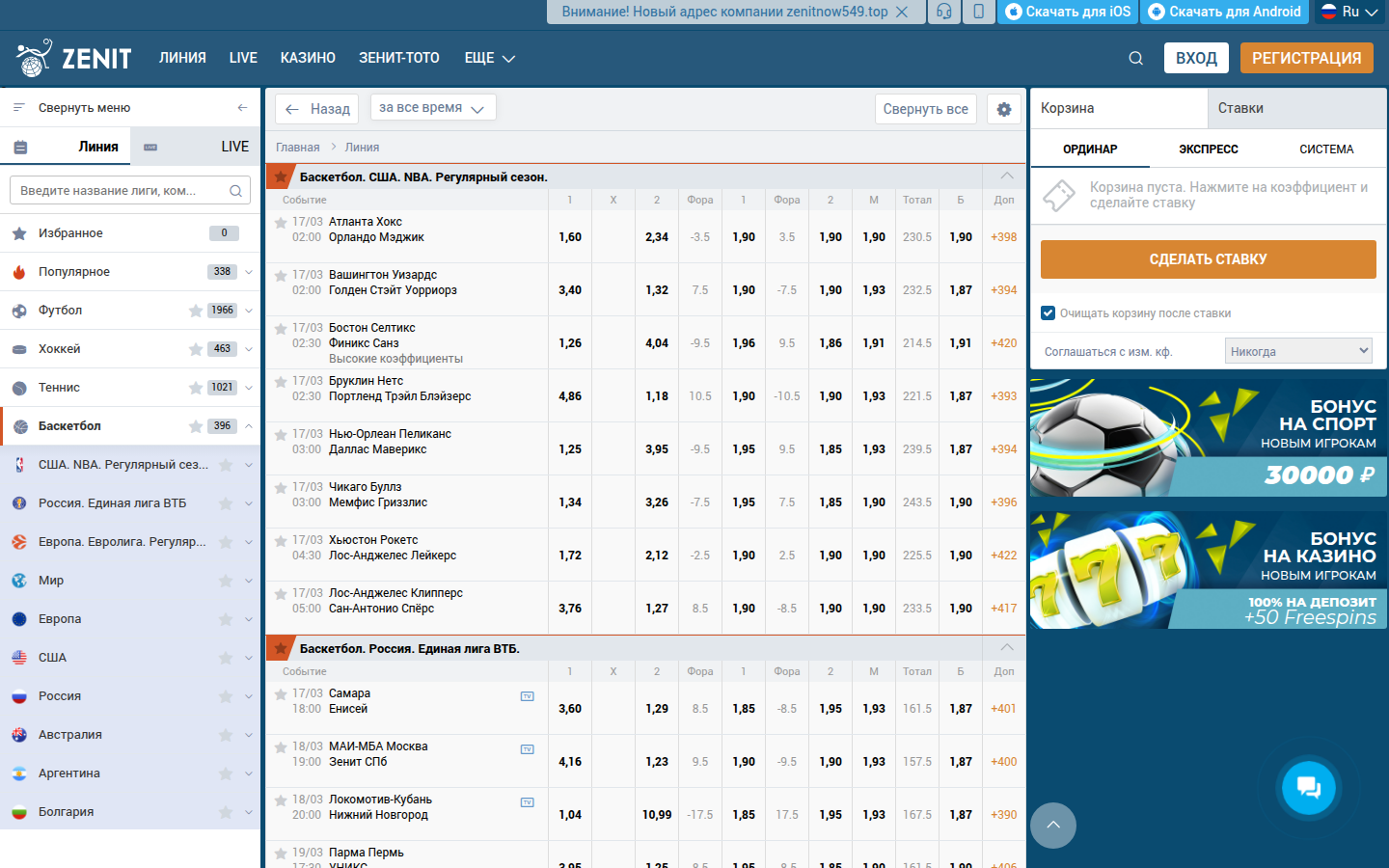Image resolution: width=1389 pixels, height=868 pixels.
Task: Click the scroll-to-top arrow button
Action: [1053, 826]
